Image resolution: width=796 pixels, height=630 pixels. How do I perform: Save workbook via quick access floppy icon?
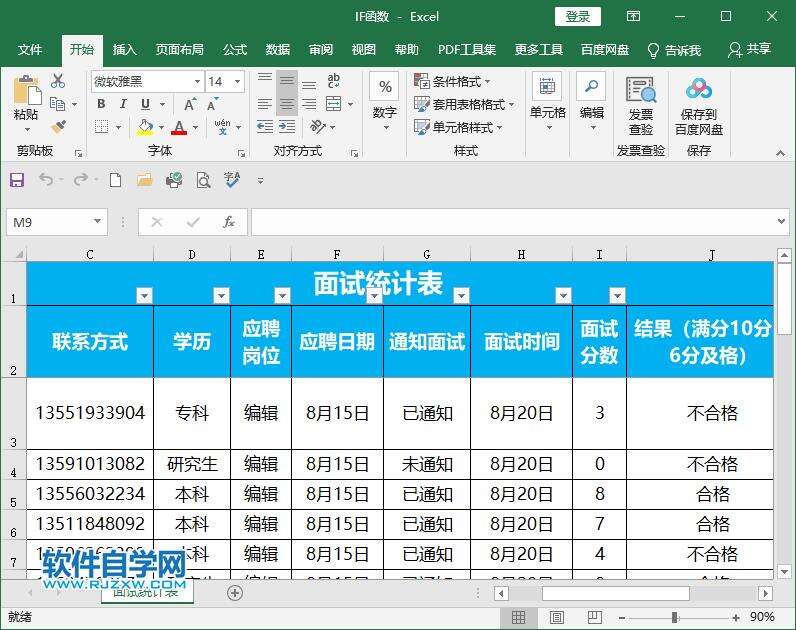pyautogui.click(x=17, y=180)
